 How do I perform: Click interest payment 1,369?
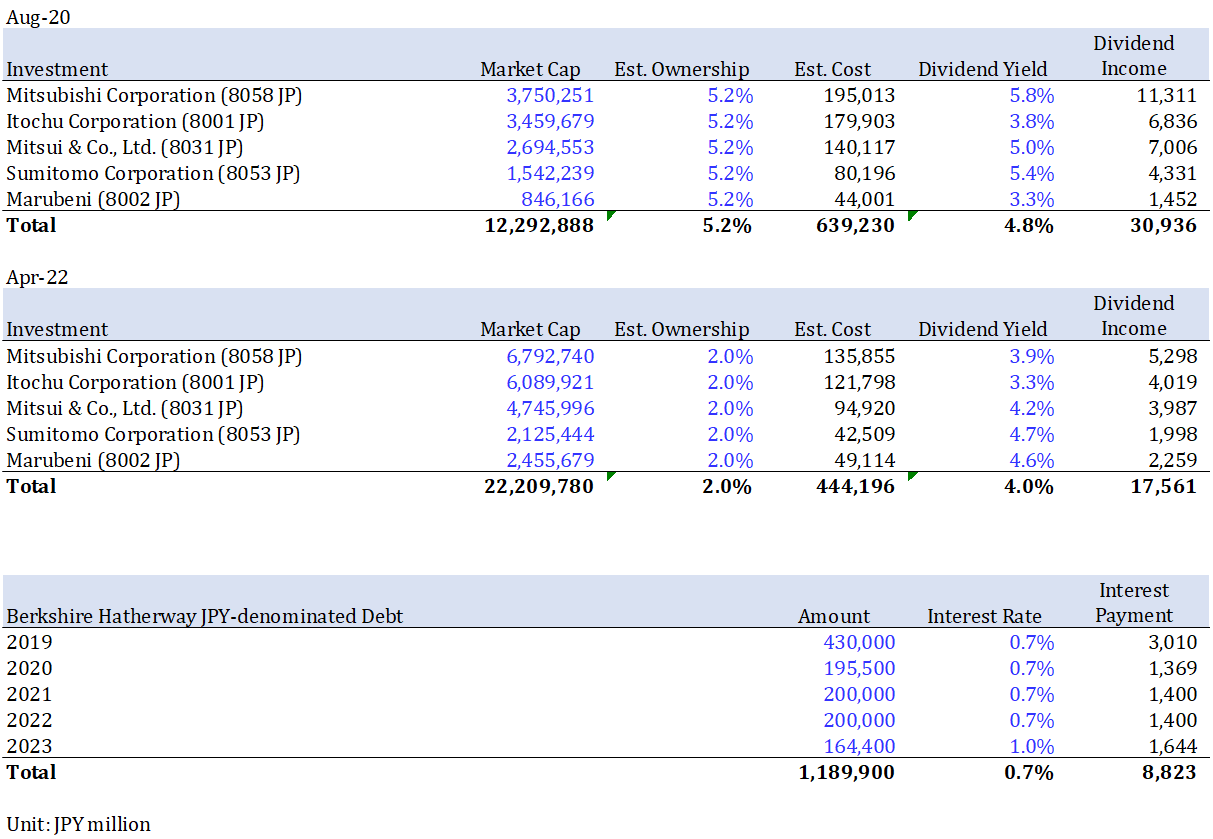(x=1174, y=668)
